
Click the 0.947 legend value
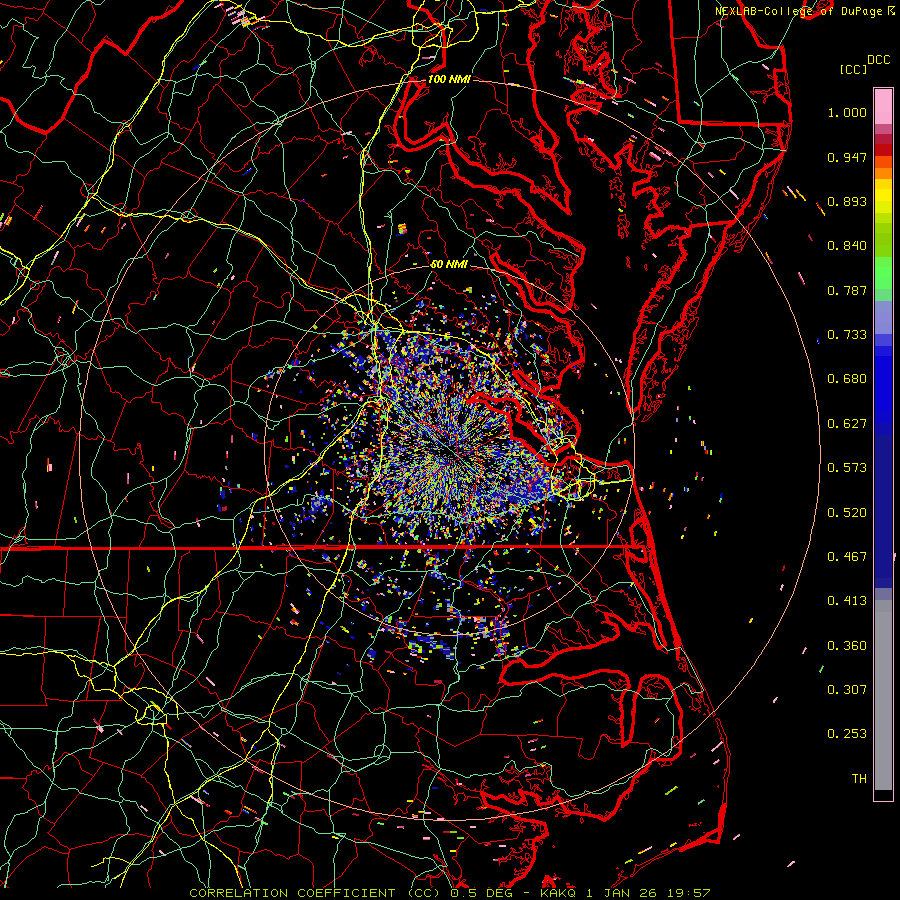point(847,157)
